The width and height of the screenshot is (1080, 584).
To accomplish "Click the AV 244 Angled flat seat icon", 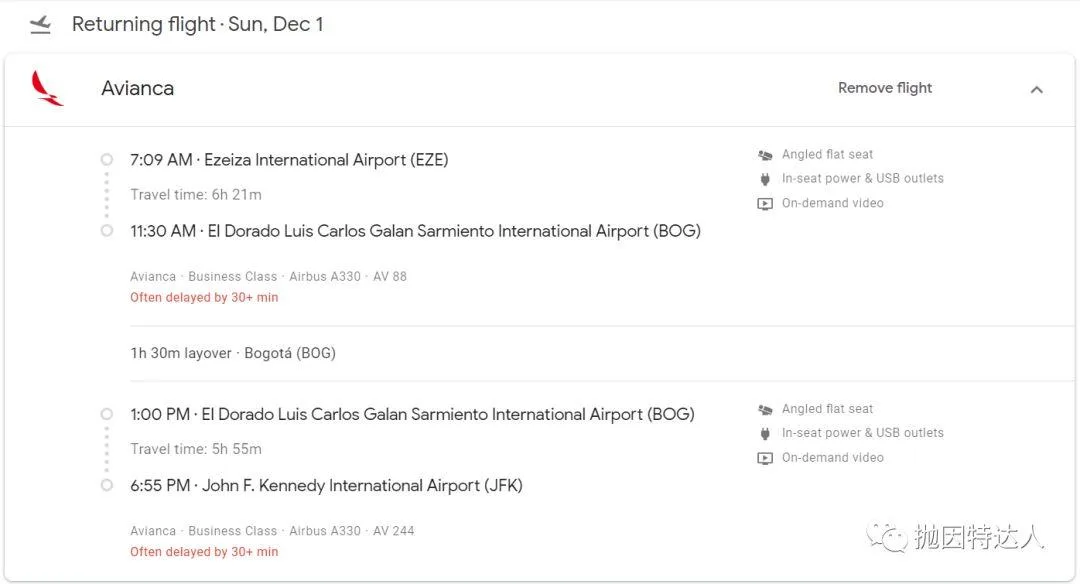I will click(765, 410).
